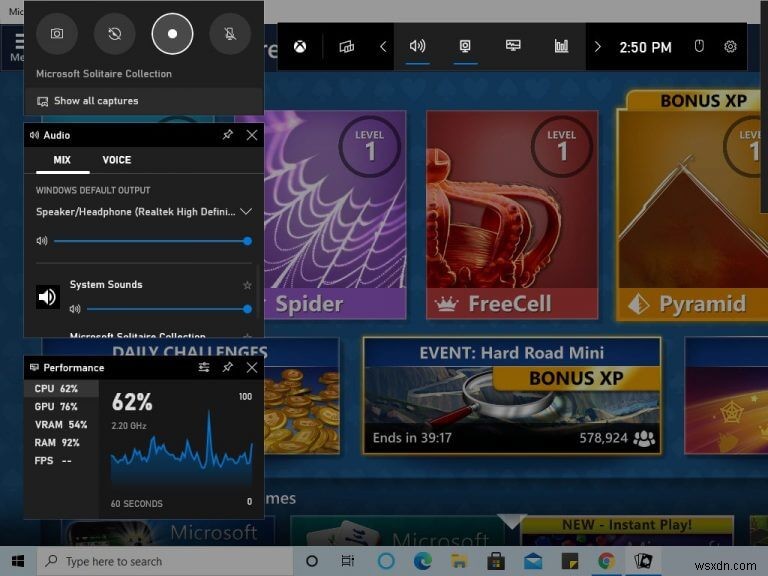This screenshot has width=768, height=576.
Task: Open the Spider game tile
Action: pos(335,215)
